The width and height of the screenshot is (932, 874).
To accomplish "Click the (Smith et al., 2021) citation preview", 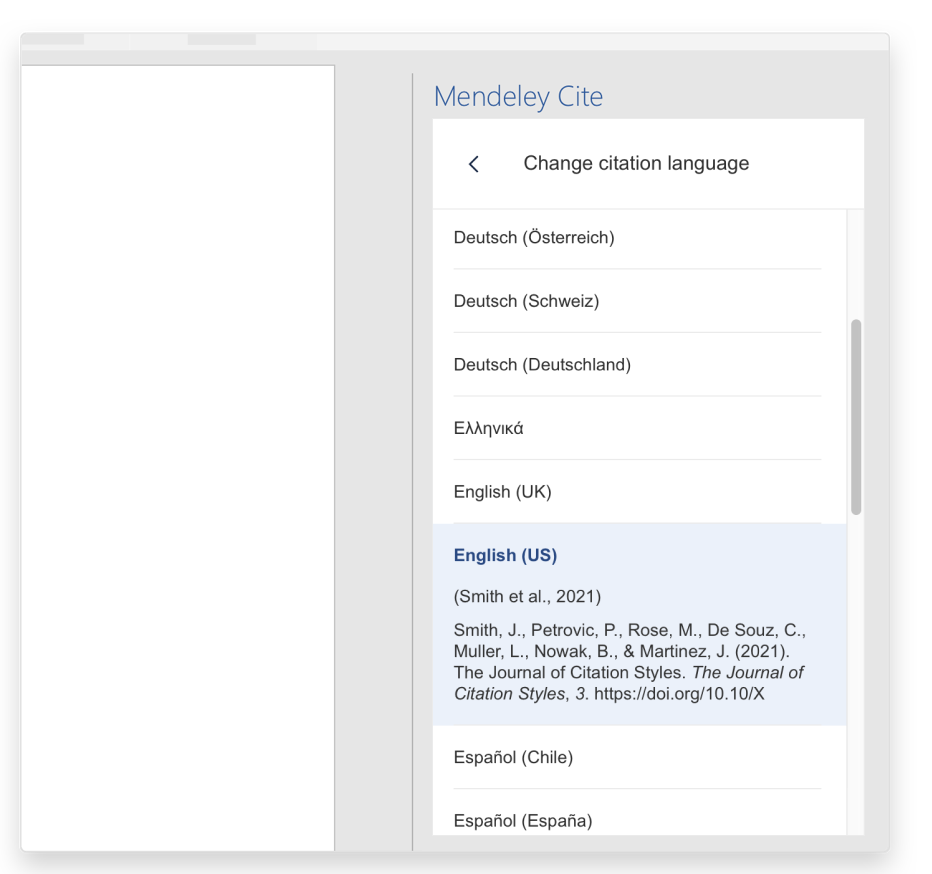I will [526, 596].
